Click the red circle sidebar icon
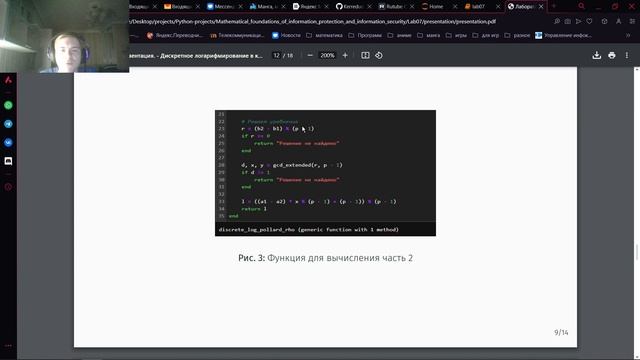Image resolution: width=640 pixels, height=360 pixels. pos(8,187)
